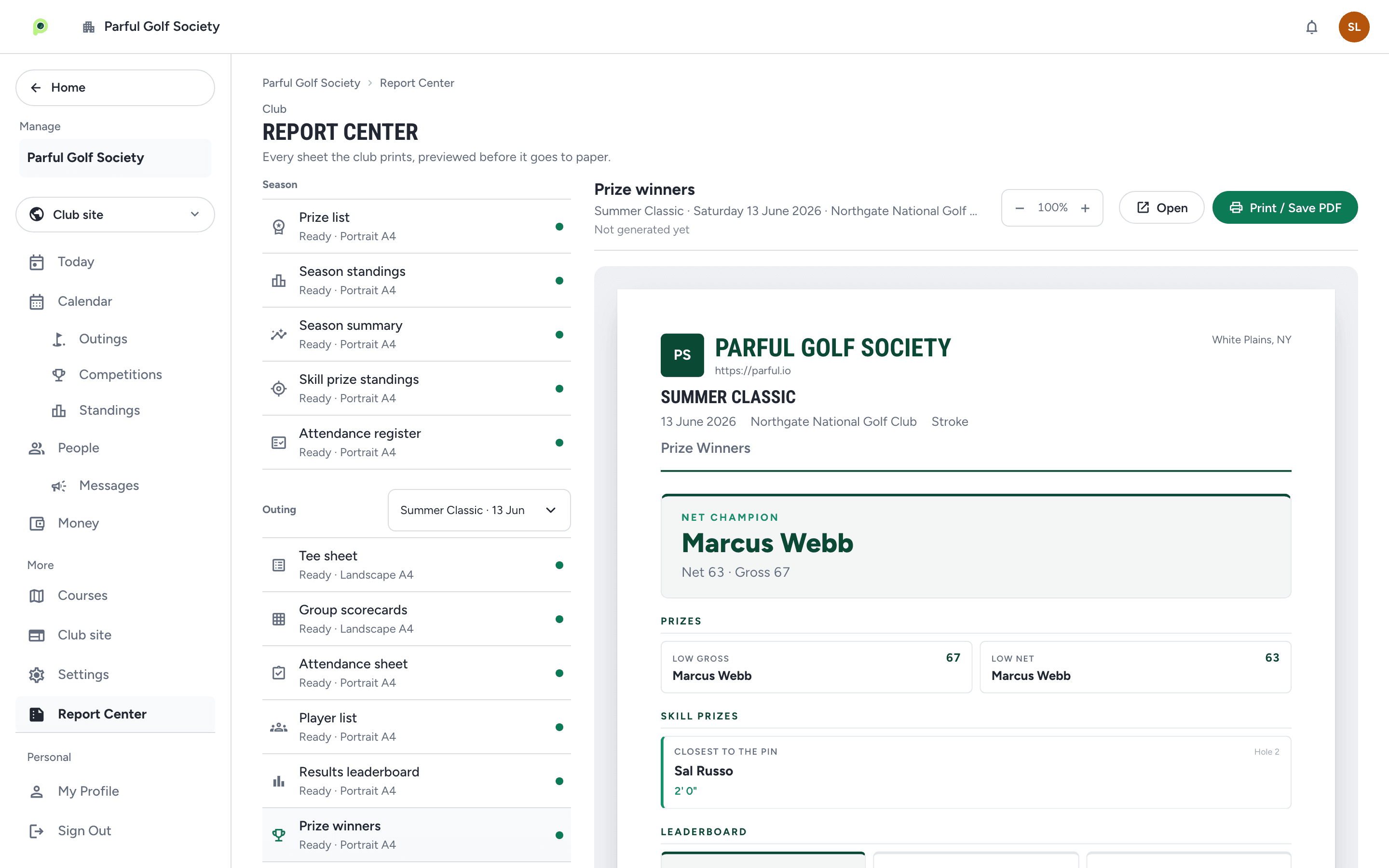Select Parful Golf Society under Manage
Viewport: 1389px width, 868px height.
115,158
